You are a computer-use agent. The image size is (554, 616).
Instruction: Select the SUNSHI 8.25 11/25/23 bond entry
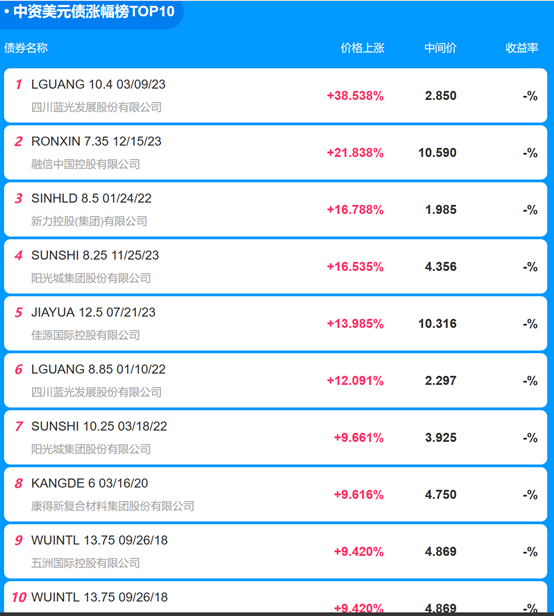point(275,266)
